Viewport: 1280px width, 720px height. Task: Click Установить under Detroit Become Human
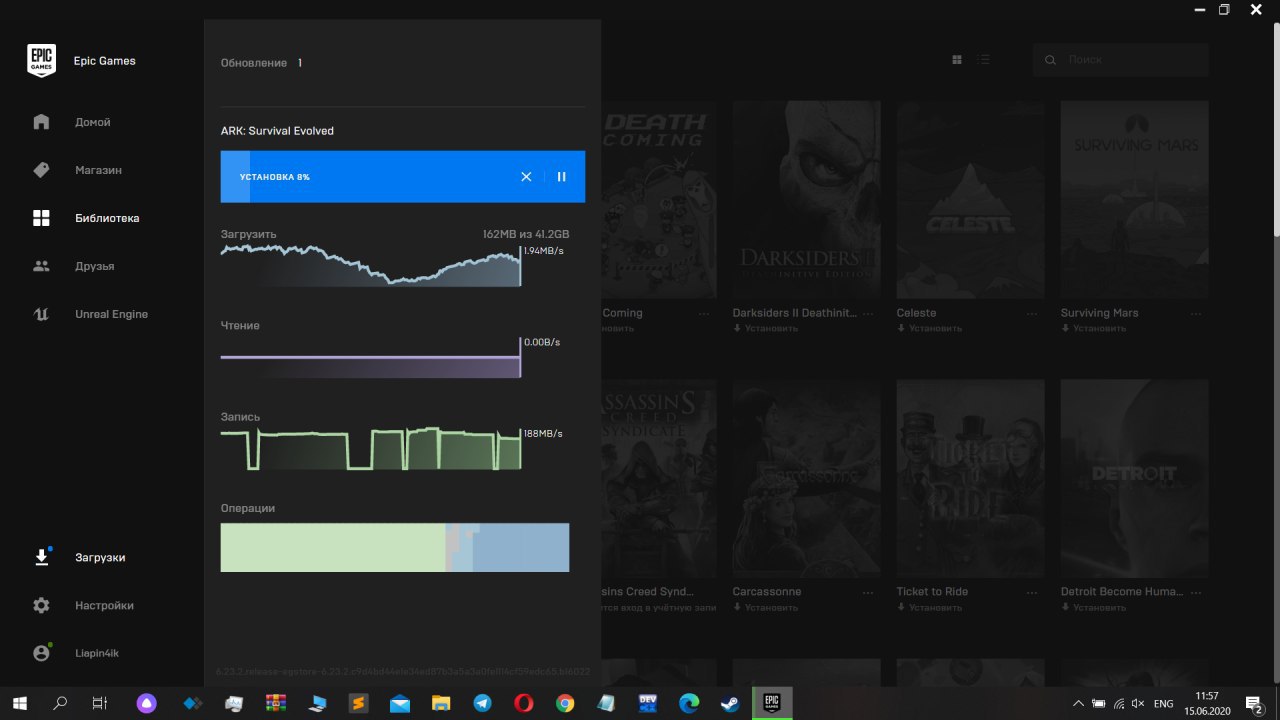click(x=1093, y=607)
